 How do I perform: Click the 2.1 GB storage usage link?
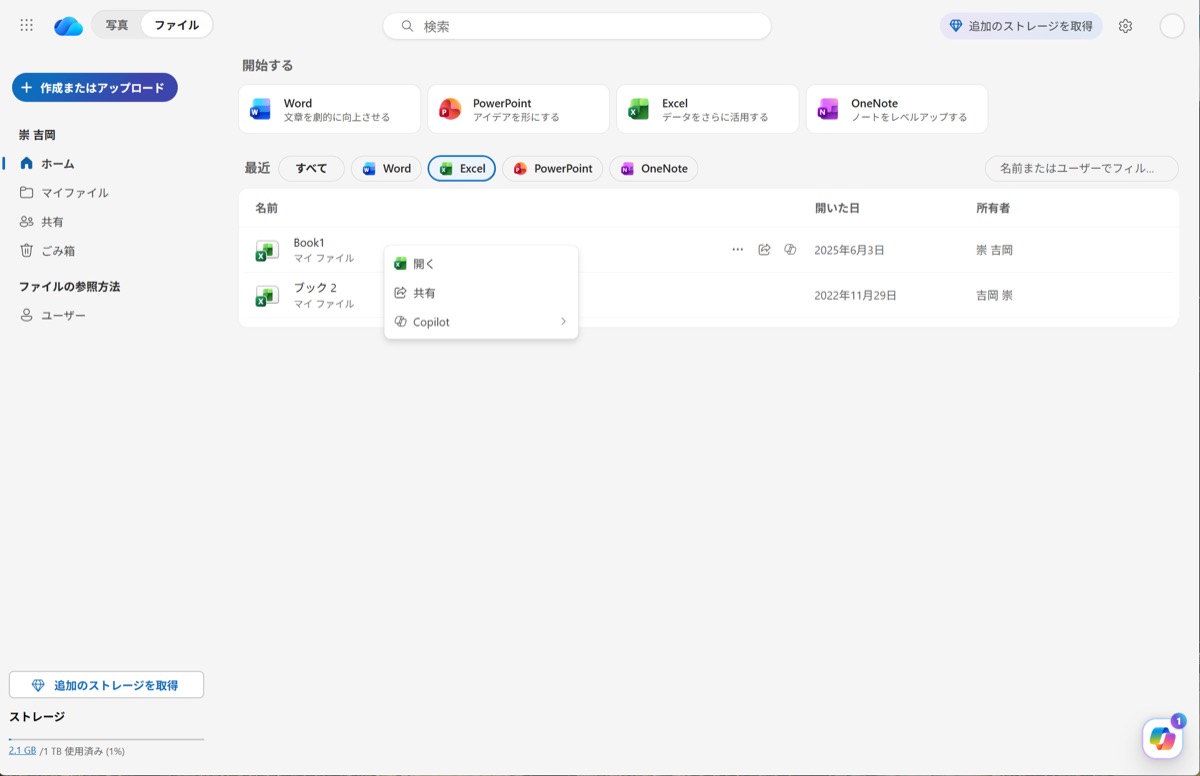pyautogui.click(x=22, y=750)
